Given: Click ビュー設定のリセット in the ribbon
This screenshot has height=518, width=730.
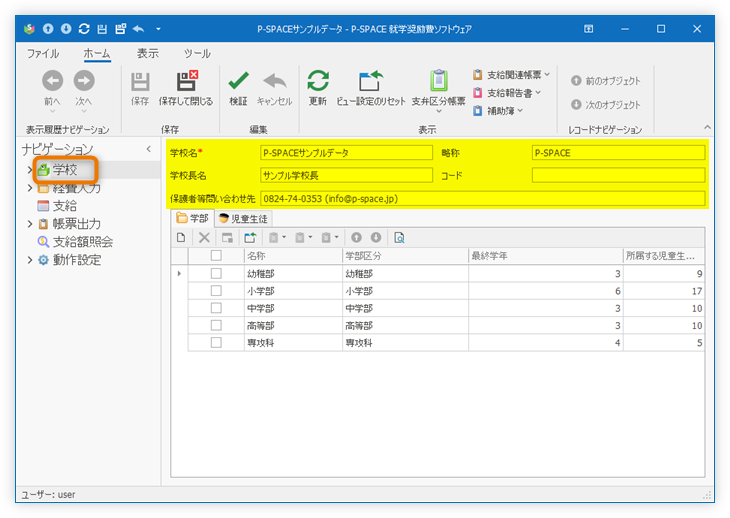Looking at the screenshot, I should click(371, 89).
